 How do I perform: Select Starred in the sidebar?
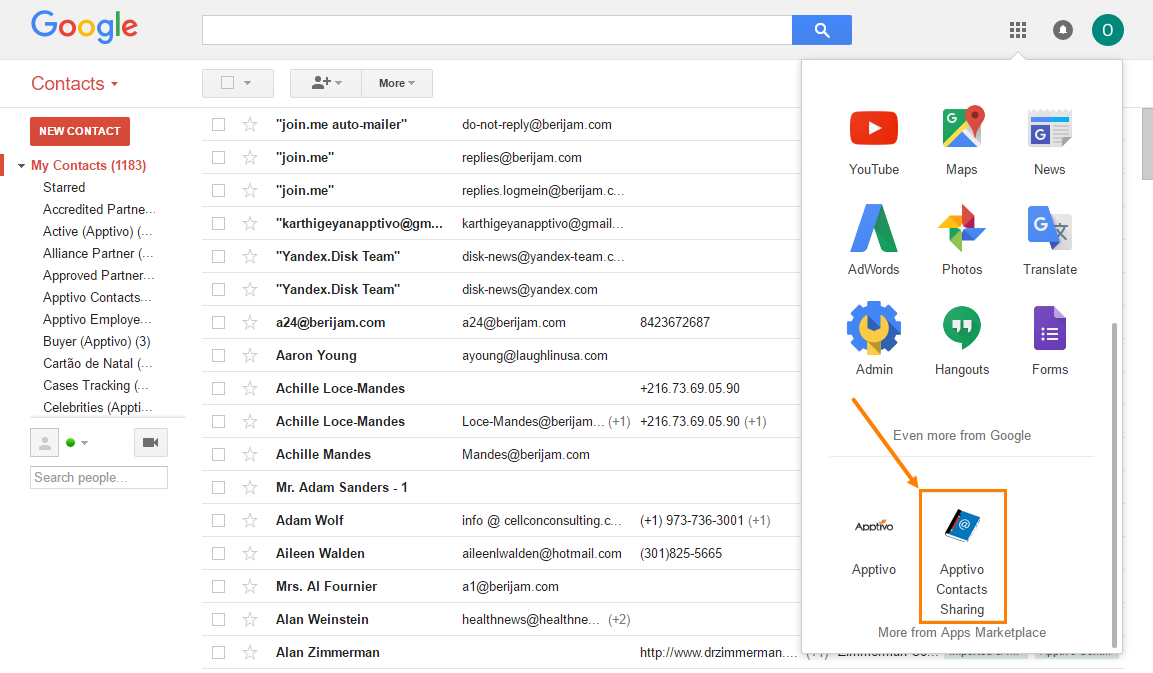pos(64,187)
